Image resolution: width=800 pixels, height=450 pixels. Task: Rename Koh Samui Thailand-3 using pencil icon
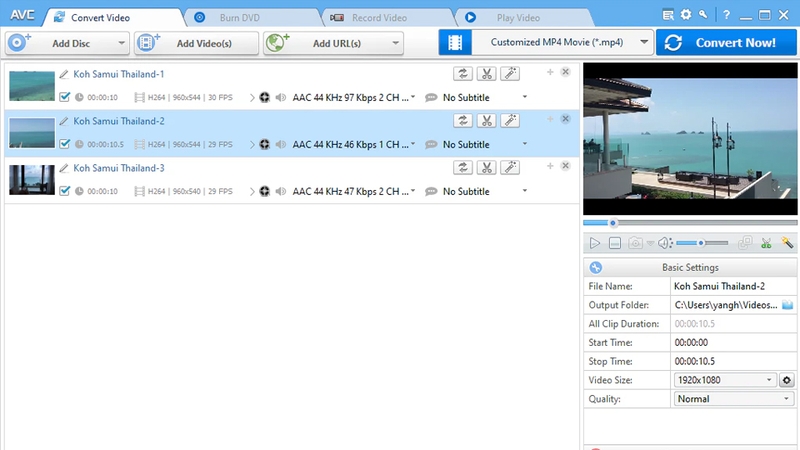pyautogui.click(x=64, y=168)
